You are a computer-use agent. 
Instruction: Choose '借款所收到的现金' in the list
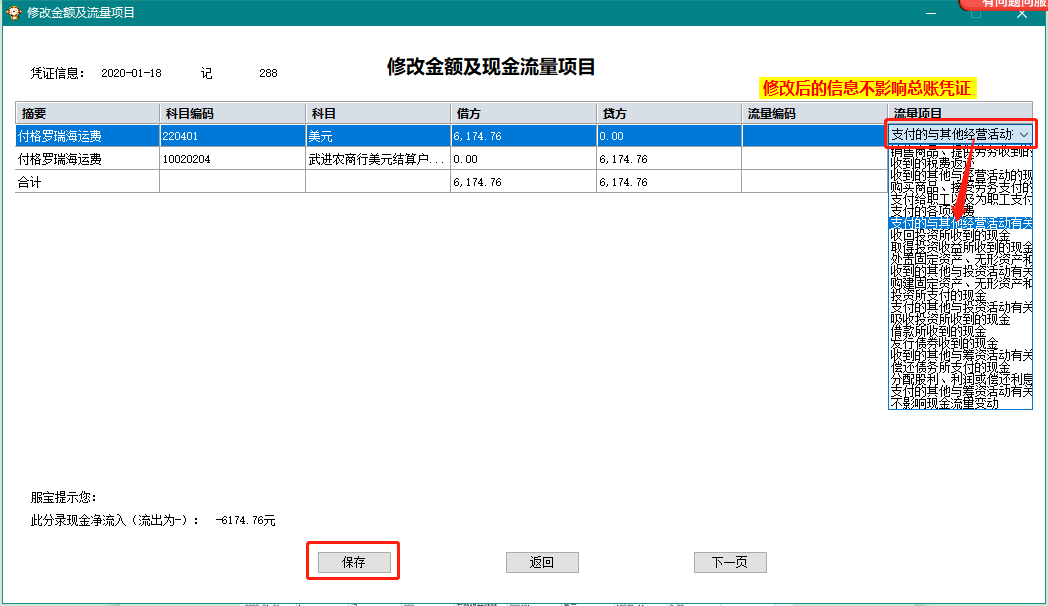coord(938,330)
